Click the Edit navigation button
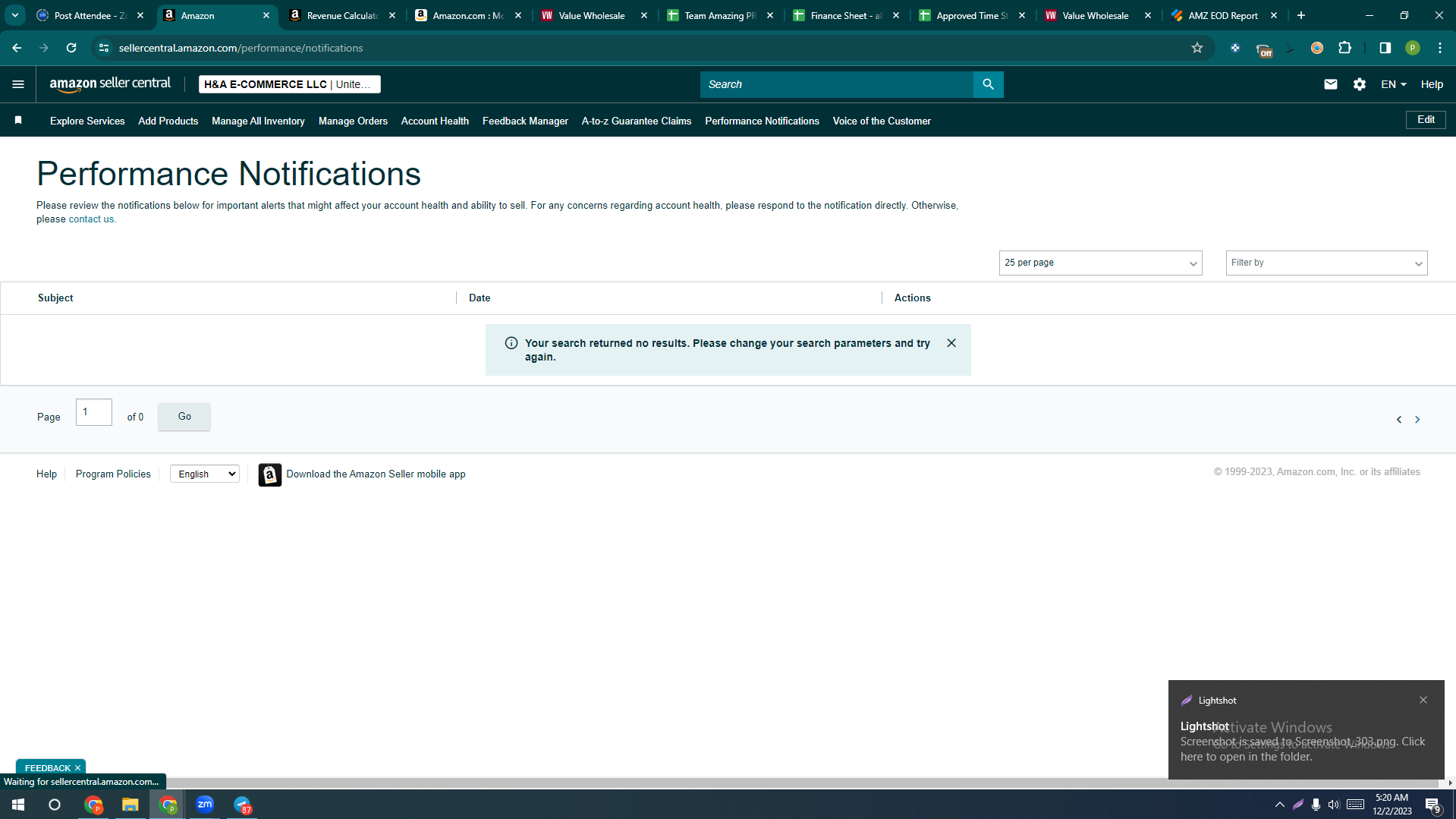 pyautogui.click(x=1426, y=120)
